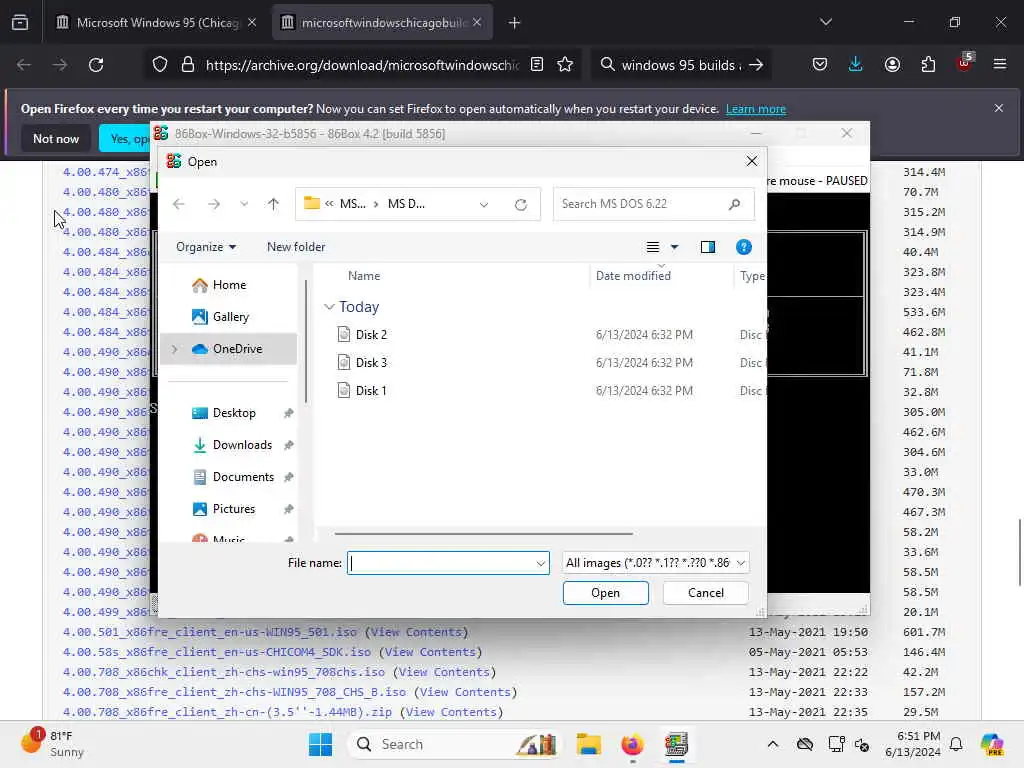
Task: Click horizontal scrollbar in file list
Action: tap(483, 534)
